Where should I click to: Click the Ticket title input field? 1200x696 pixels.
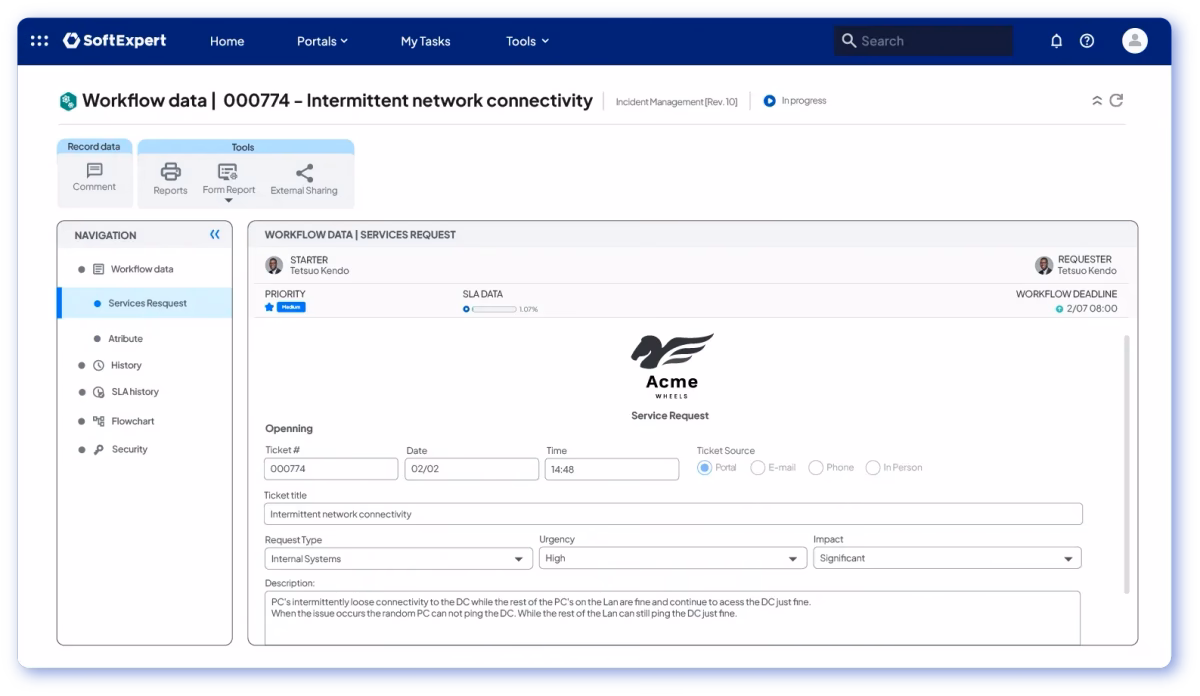pyautogui.click(x=673, y=514)
